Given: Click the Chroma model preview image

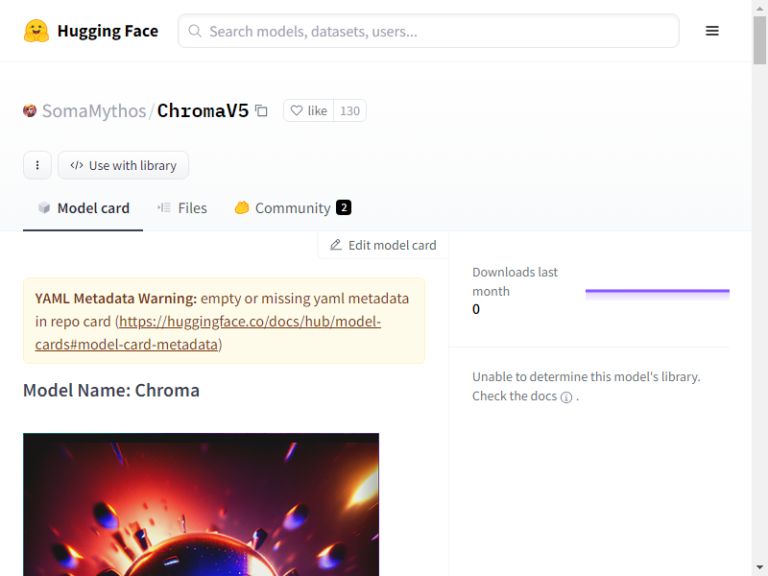Looking at the screenshot, I should click(x=201, y=504).
